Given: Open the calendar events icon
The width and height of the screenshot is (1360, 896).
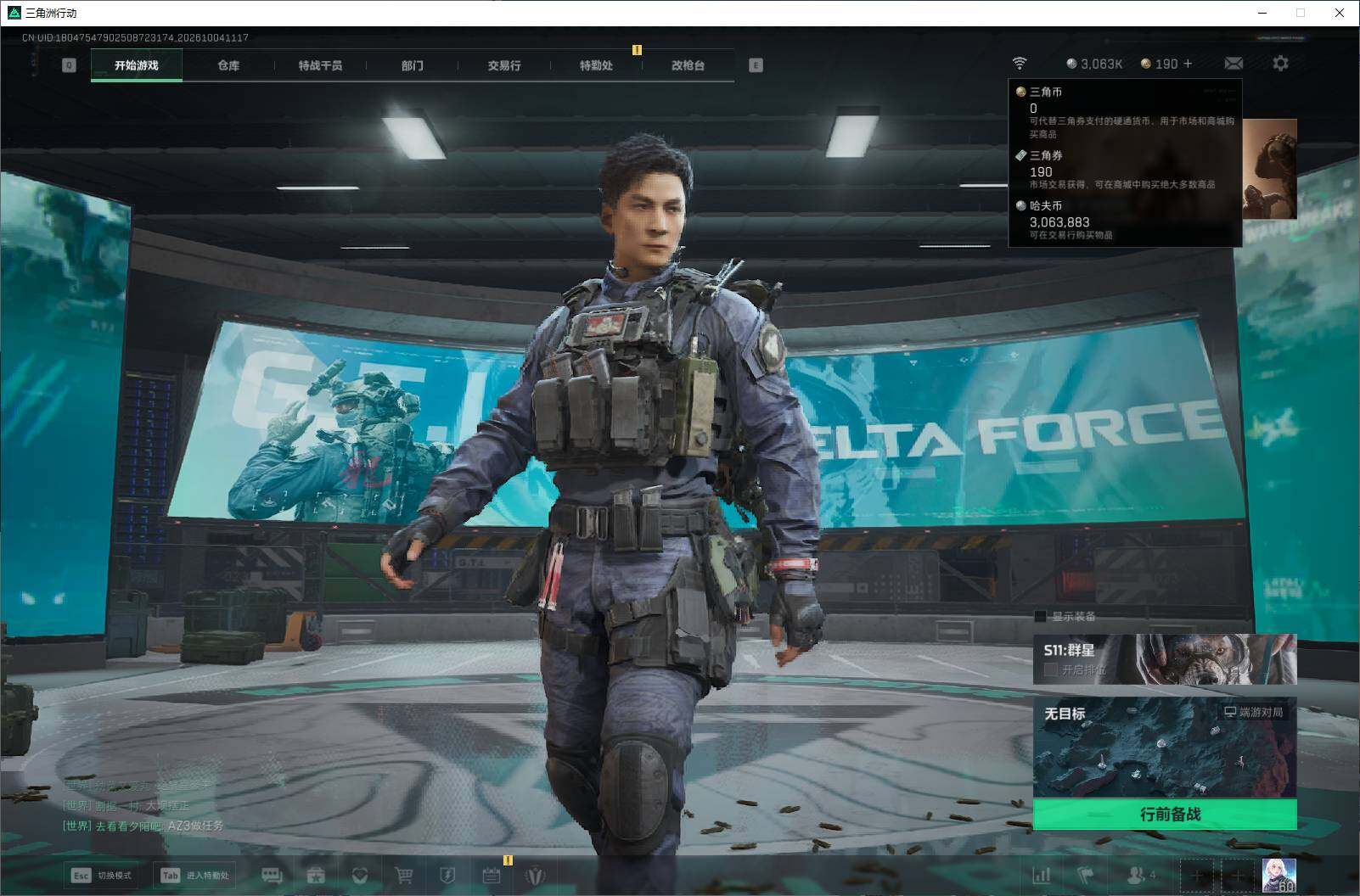Looking at the screenshot, I should click(x=492, y=876).
